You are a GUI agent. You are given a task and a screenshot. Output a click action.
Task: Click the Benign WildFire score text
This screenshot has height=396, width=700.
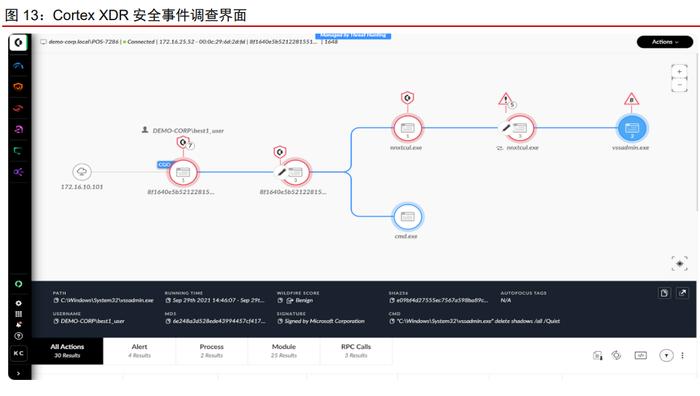(x=304, y=300)
